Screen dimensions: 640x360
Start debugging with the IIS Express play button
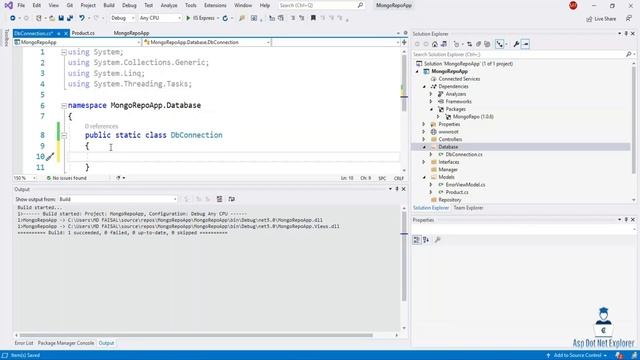200,18
